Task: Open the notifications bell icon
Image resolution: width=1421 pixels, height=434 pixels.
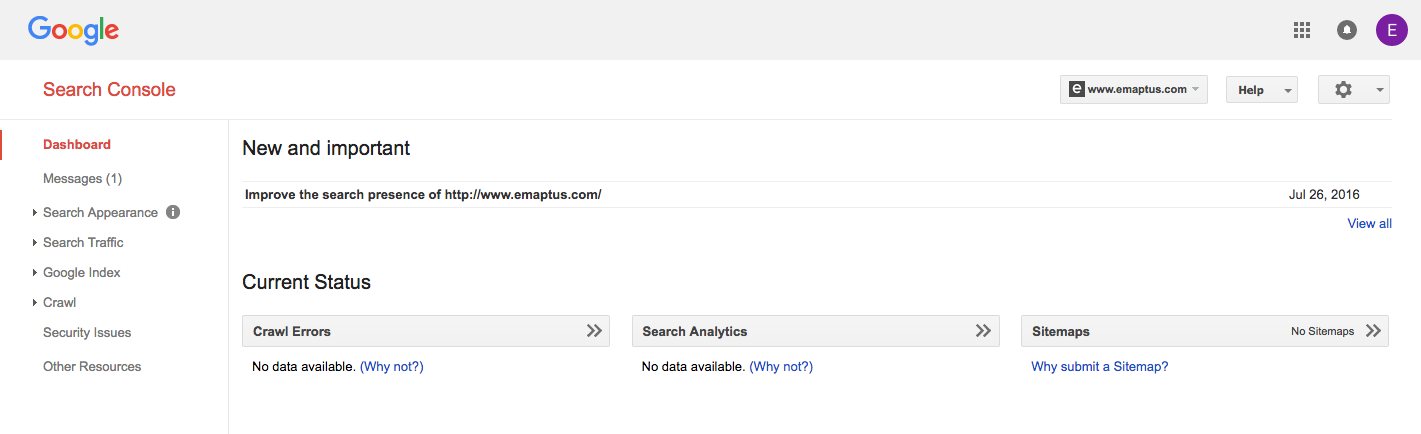Action: pos(1347,30)
